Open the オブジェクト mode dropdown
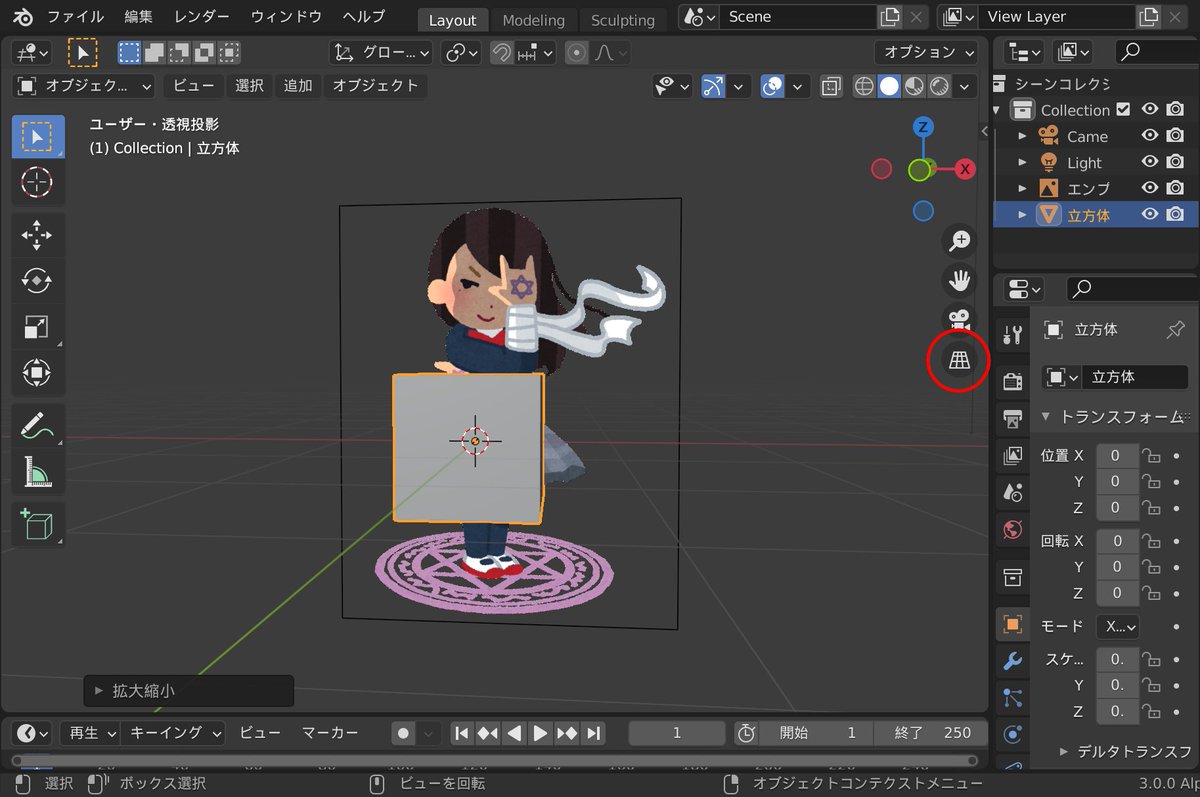Viewport: 1200px width, 797px height. tap(86, 87)
